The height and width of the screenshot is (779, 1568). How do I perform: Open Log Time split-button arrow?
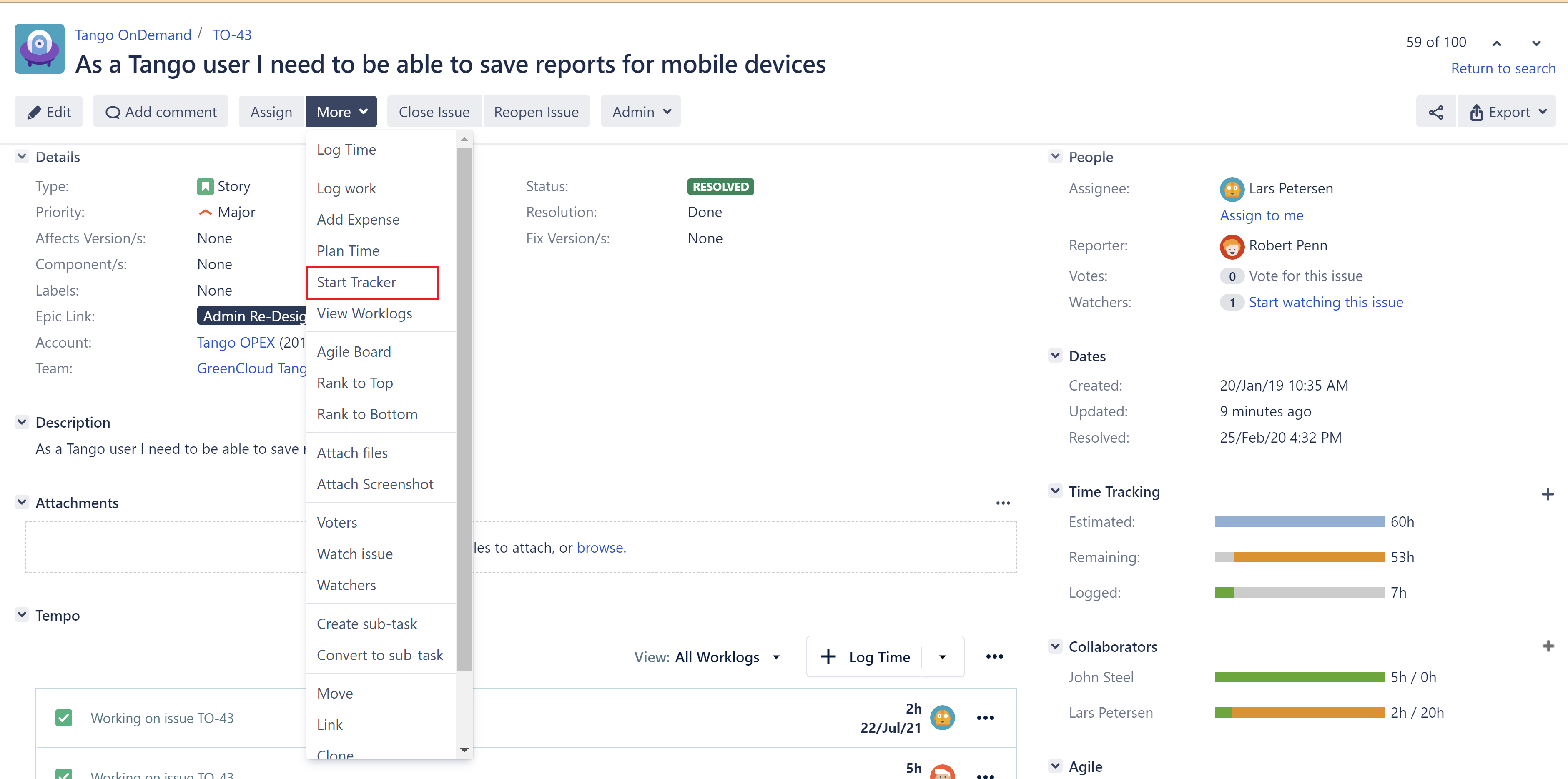(942, 657)
